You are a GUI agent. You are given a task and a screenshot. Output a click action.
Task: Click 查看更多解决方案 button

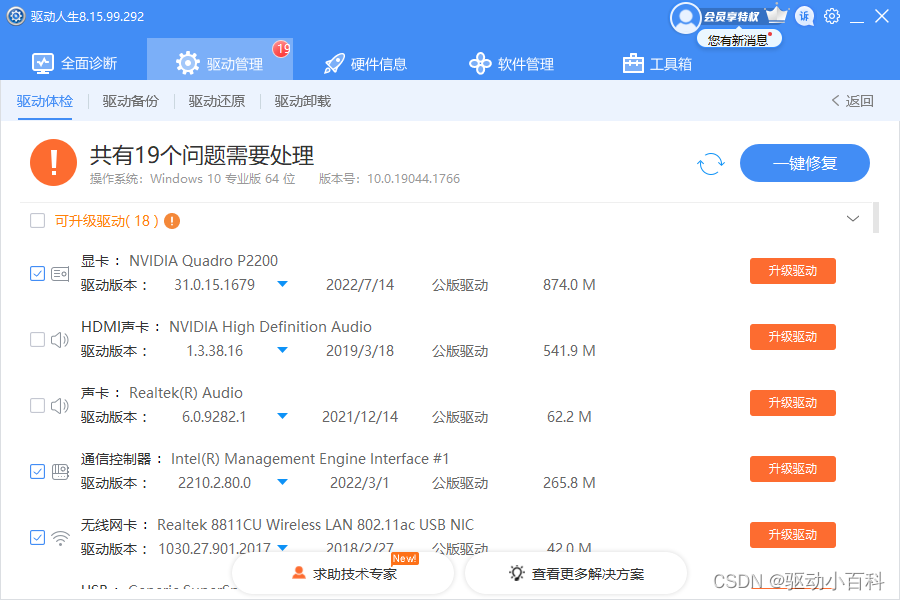[x=576, y=574]
